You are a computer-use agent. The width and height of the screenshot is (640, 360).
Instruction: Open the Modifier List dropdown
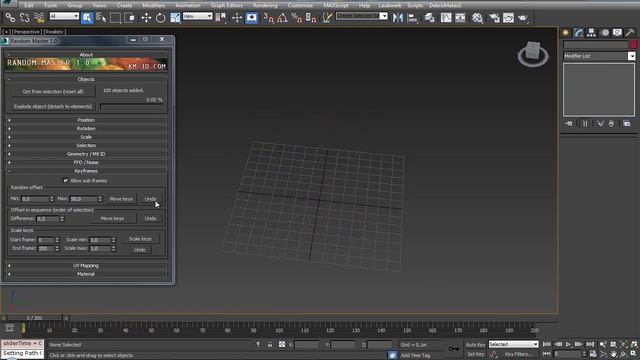599,56
